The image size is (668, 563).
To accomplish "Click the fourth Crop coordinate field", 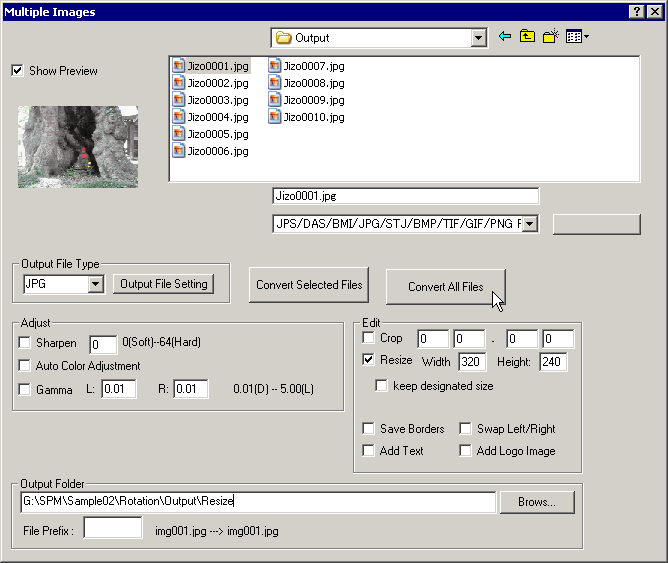I will pyautogui.click(x=558, y=339).
